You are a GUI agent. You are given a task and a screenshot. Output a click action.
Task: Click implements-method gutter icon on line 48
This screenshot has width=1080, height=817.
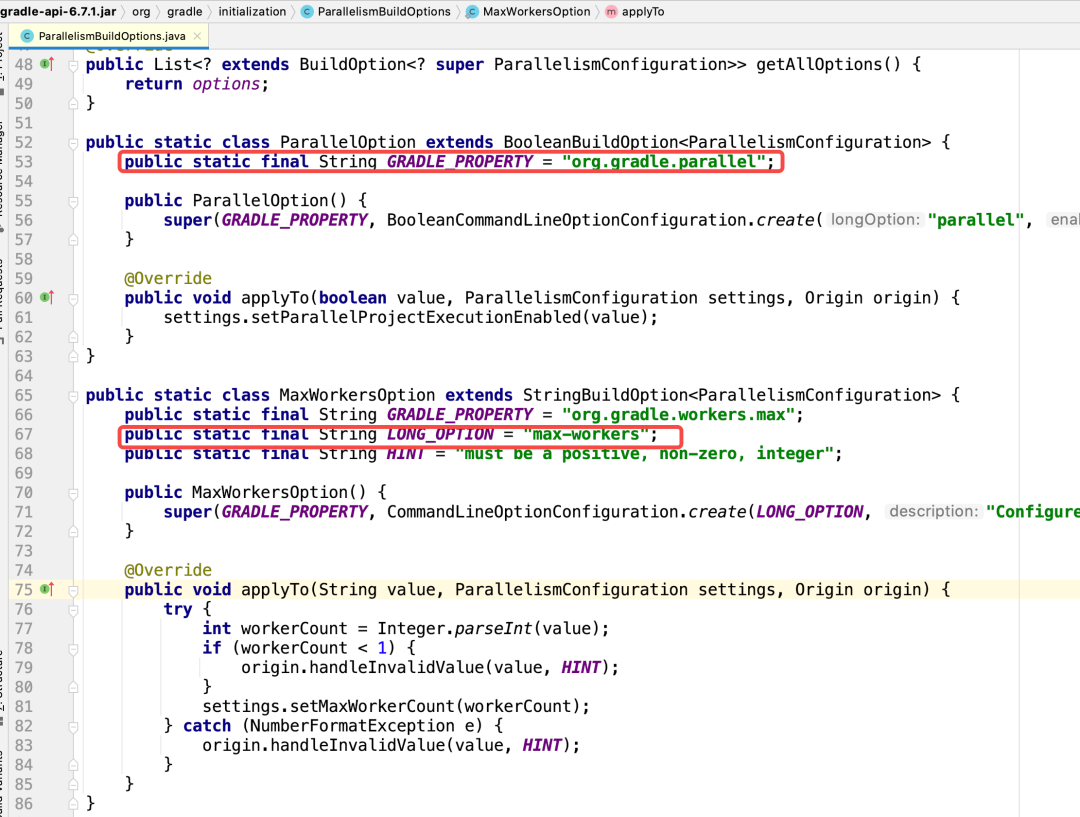coord(46,64)
